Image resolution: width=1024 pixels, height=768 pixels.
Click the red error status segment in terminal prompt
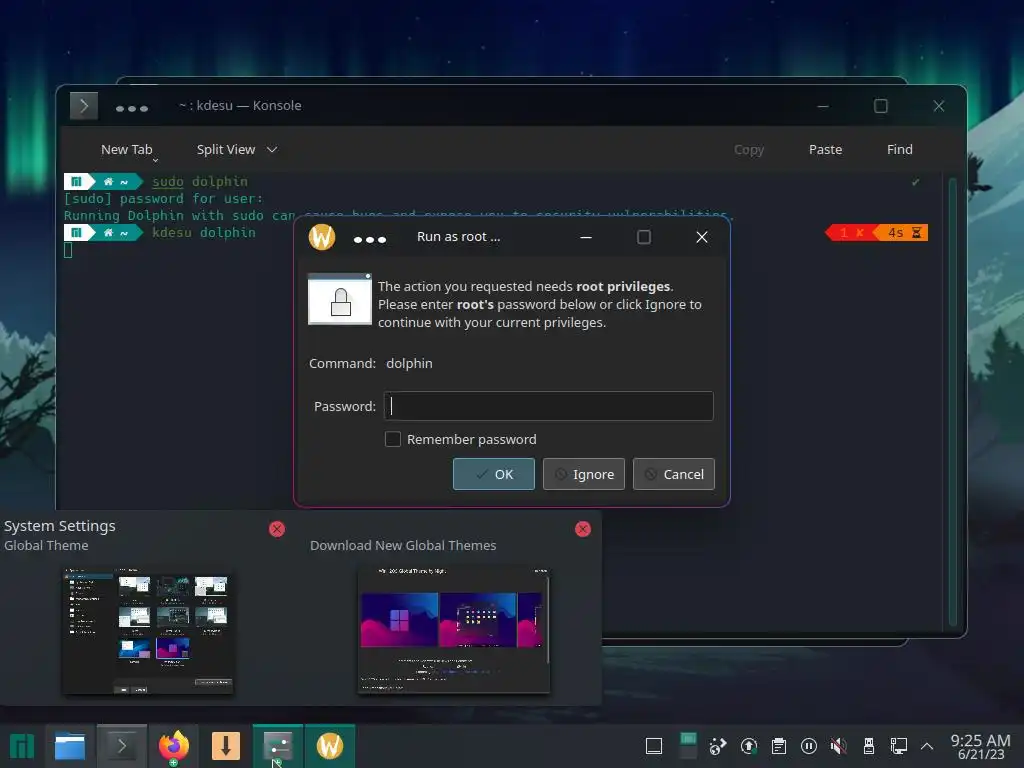point(851,232)
